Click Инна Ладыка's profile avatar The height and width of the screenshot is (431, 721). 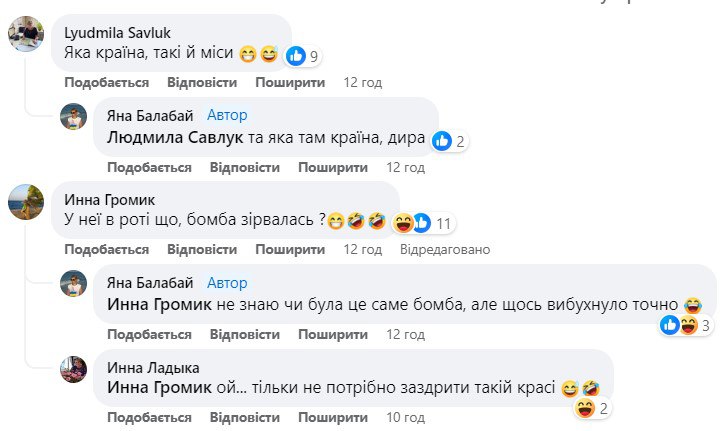point(77,369)
